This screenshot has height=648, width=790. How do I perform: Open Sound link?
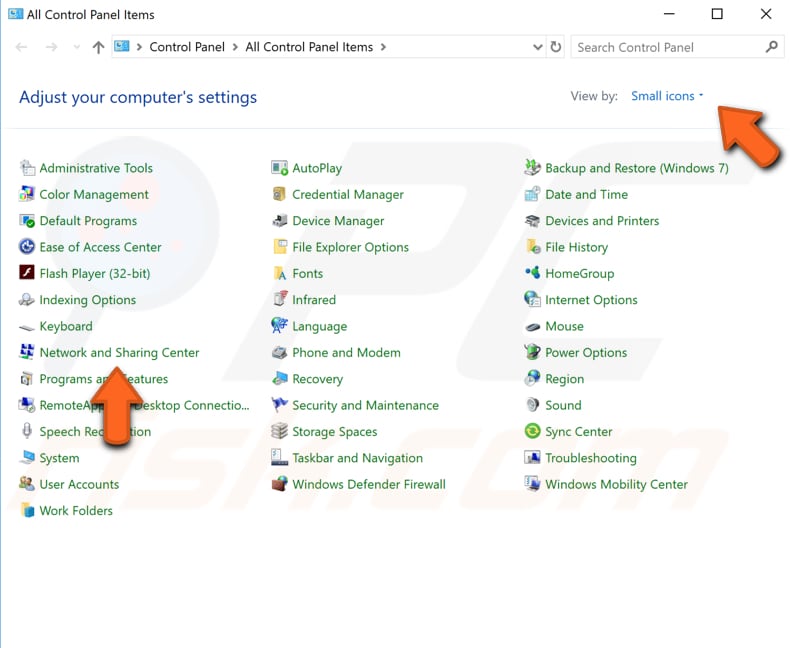[x=563, y=405]
